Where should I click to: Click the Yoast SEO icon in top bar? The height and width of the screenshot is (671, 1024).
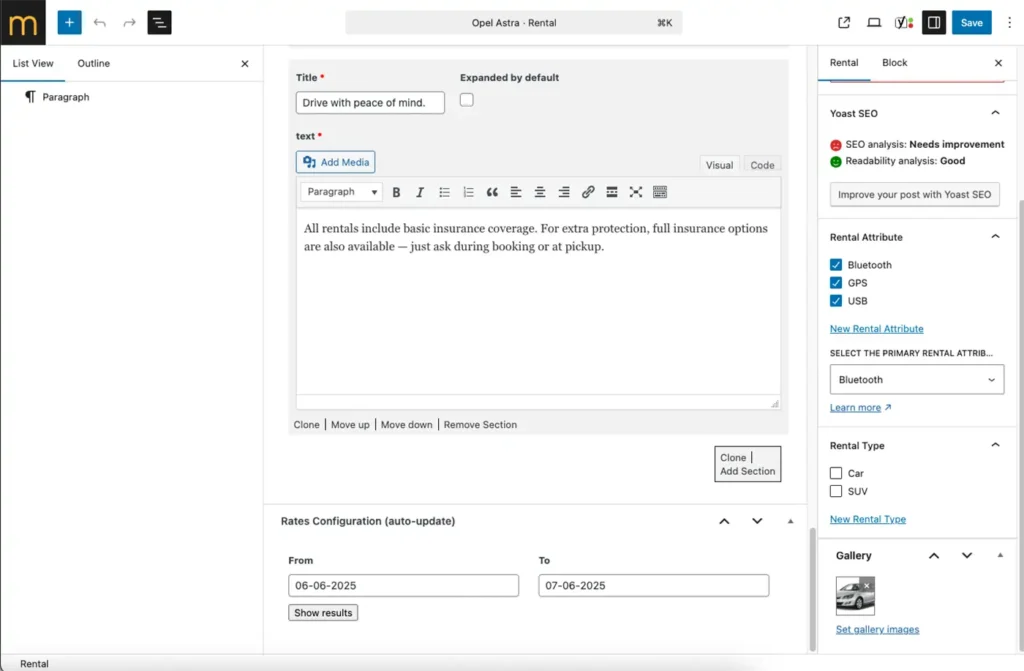click(x=903, y=22)
